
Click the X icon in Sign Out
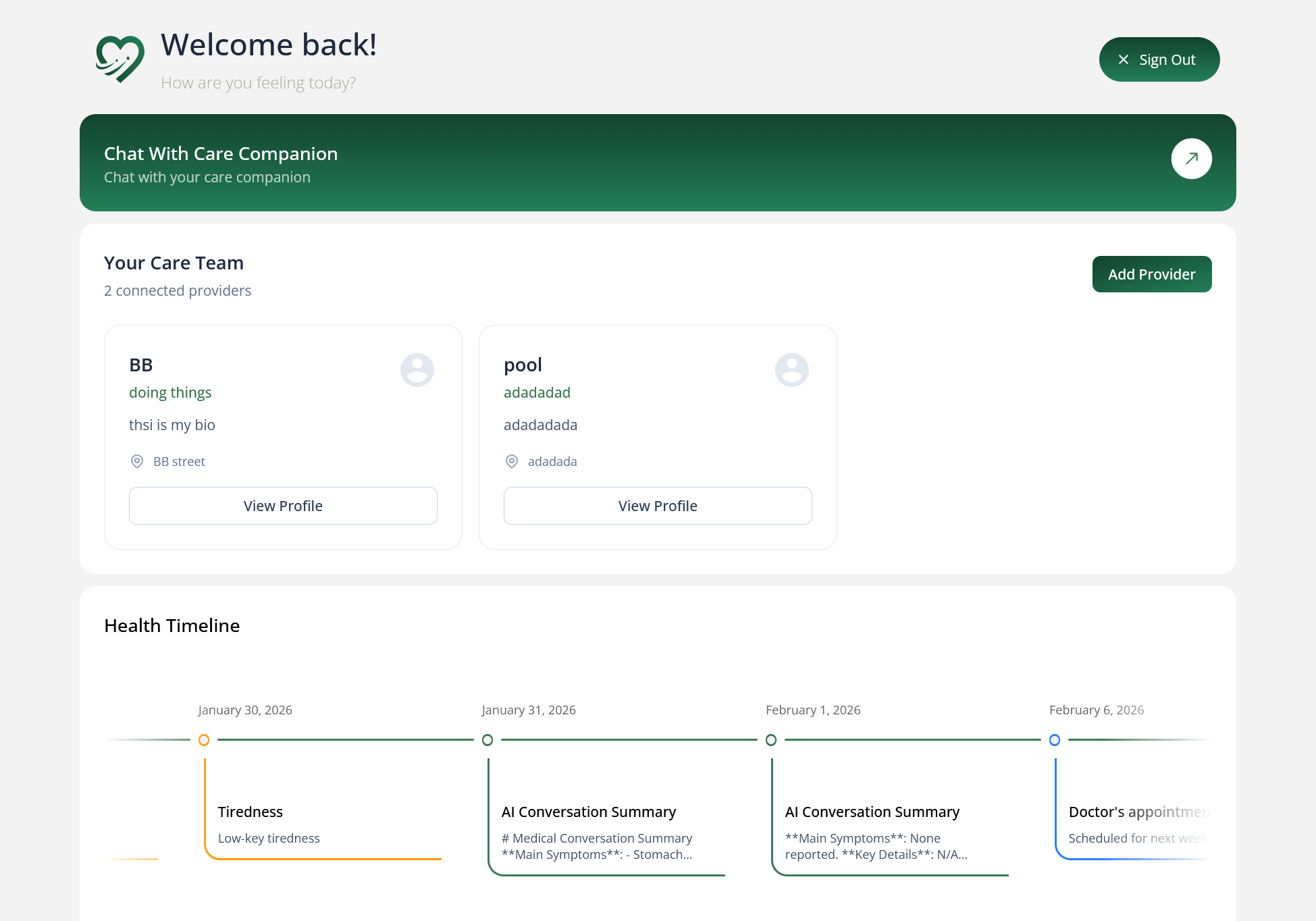tap(1124, 59)
